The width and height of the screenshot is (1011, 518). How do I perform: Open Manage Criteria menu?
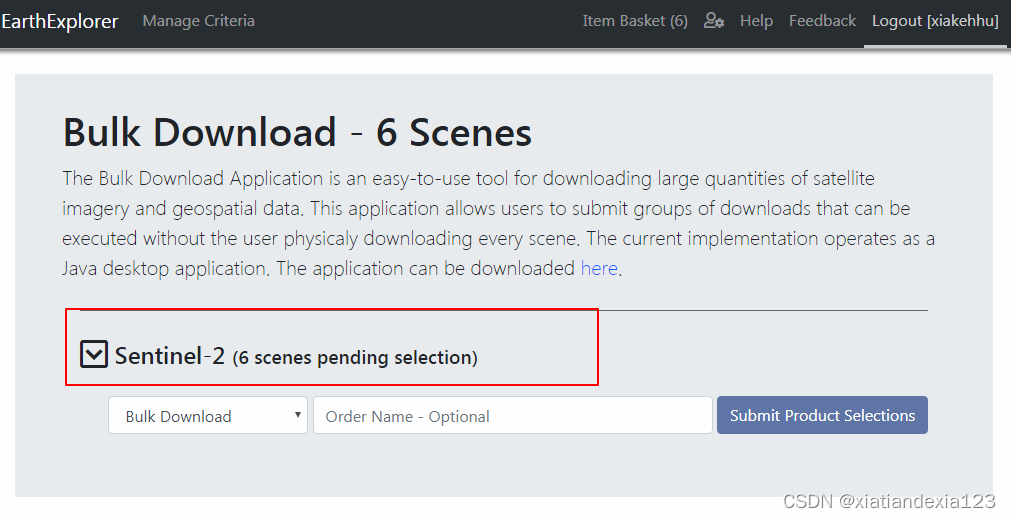tap(199, 21)
